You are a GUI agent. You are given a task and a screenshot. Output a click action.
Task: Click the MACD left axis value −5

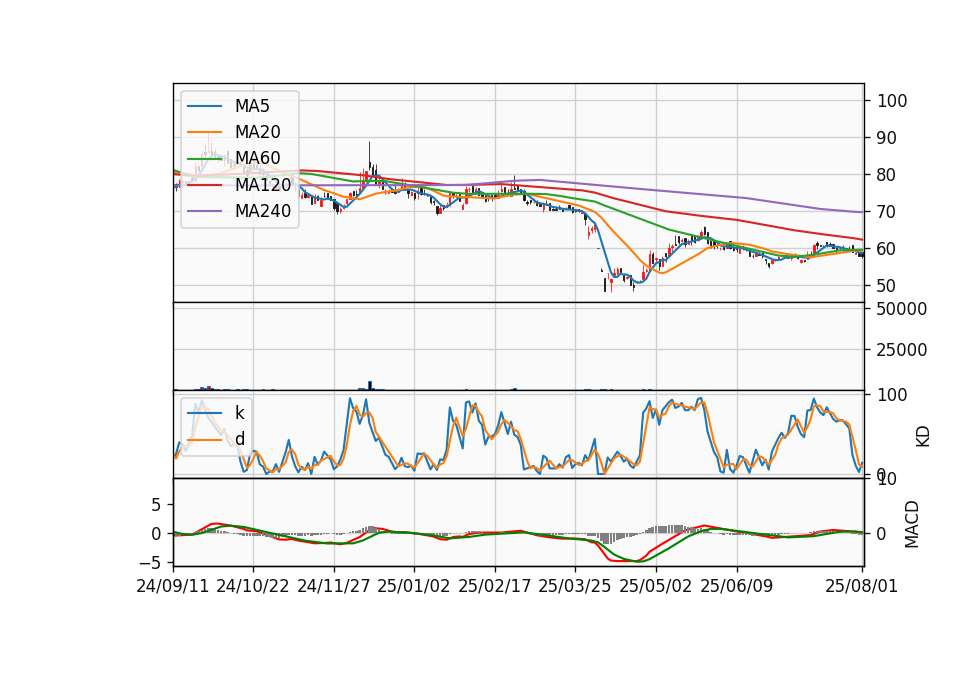(149, 562)
